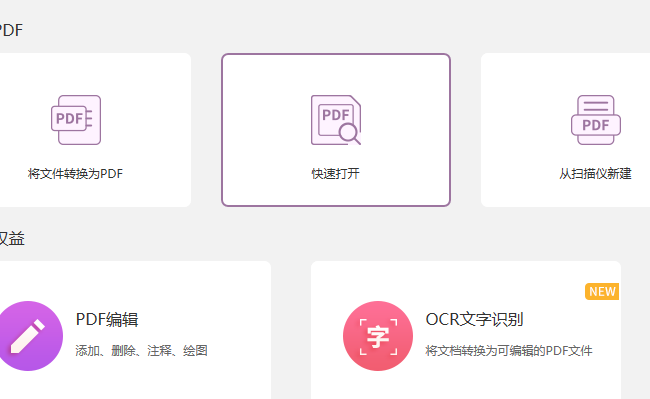The image size is (650, 399).
Task: Click the purple pencil PDF edit icon
Action: click(x=28, y=336)
